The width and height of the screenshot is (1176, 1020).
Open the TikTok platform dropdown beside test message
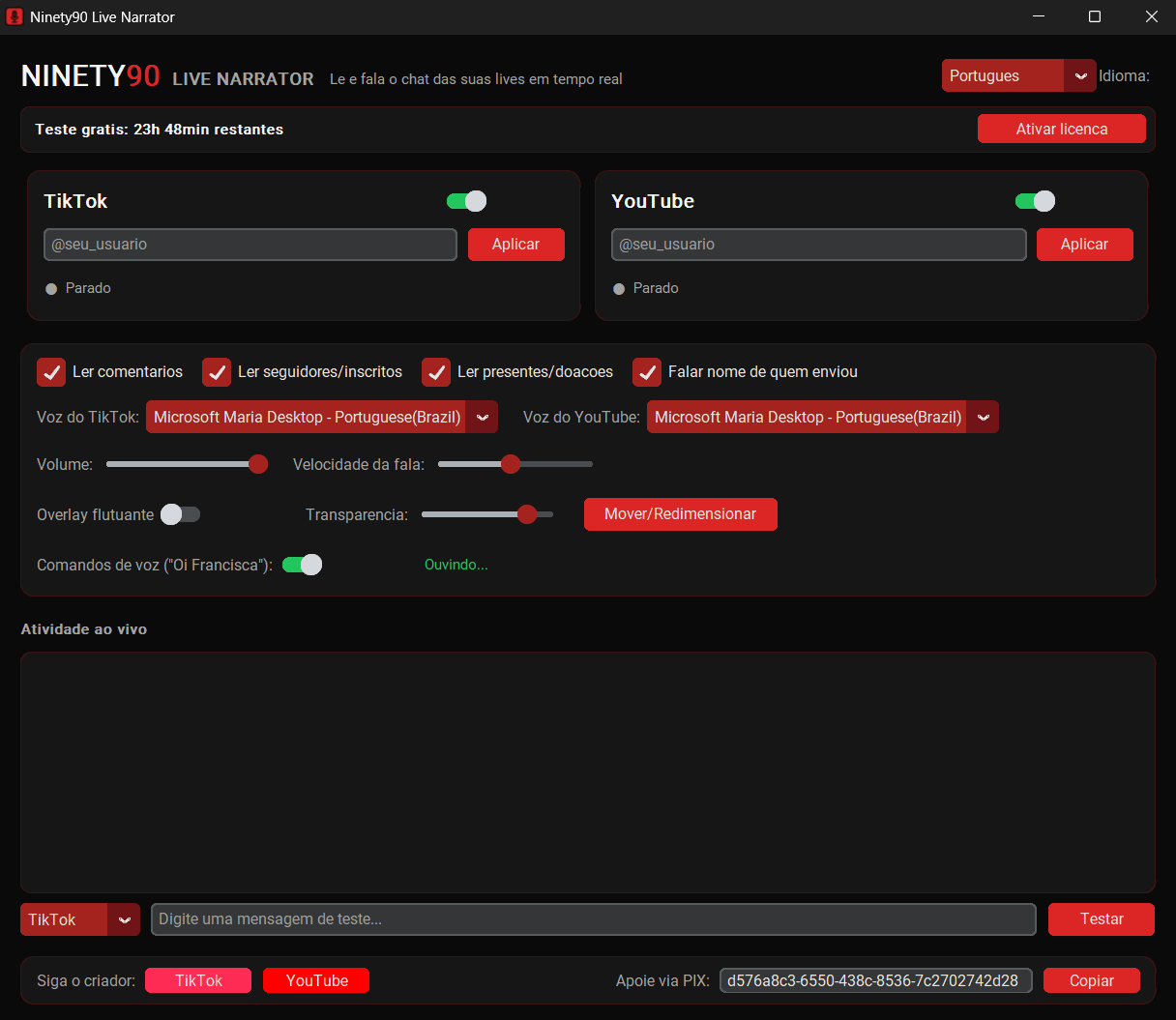(80, 919)
